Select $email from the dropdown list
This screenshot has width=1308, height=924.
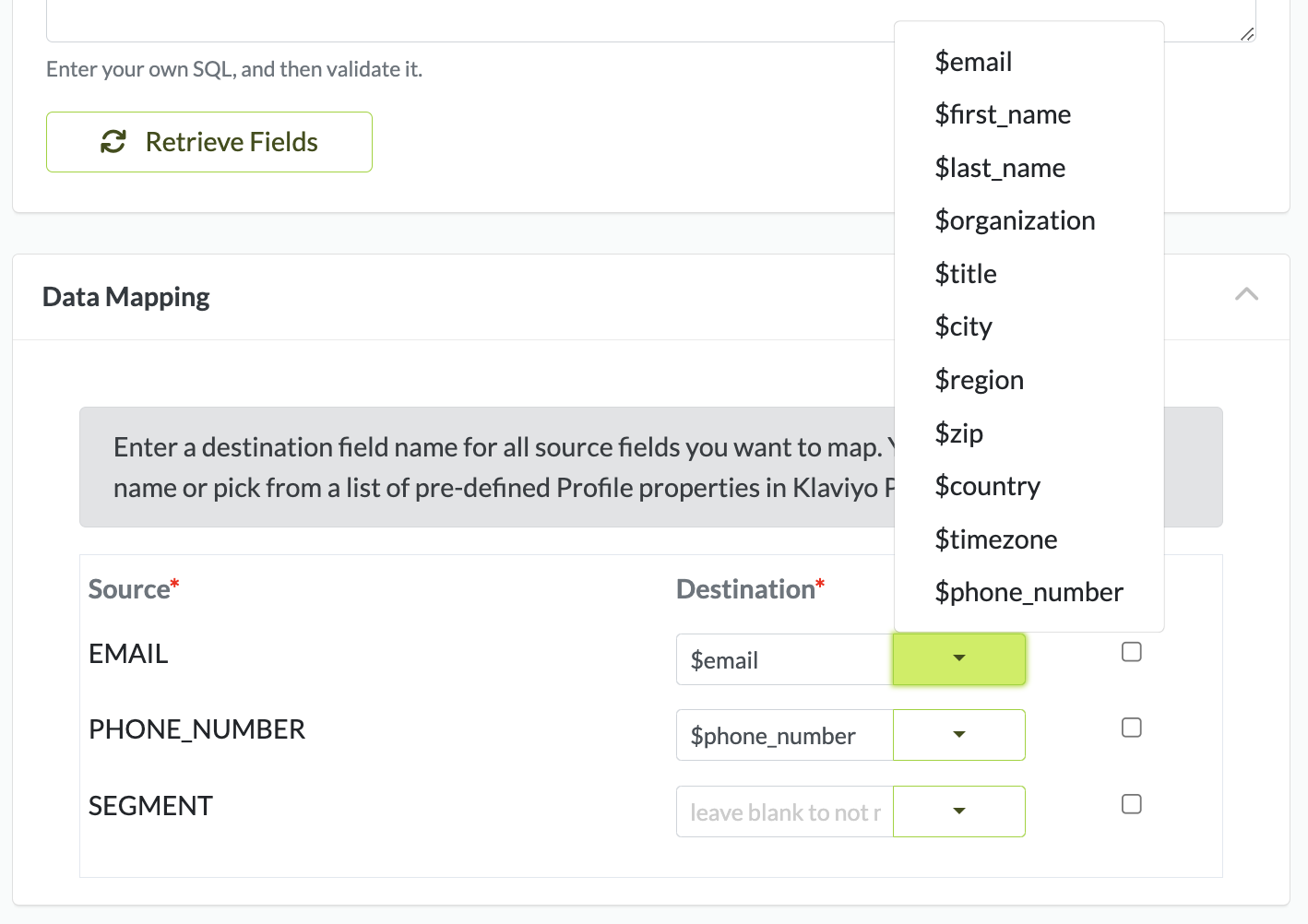[973, 62]
